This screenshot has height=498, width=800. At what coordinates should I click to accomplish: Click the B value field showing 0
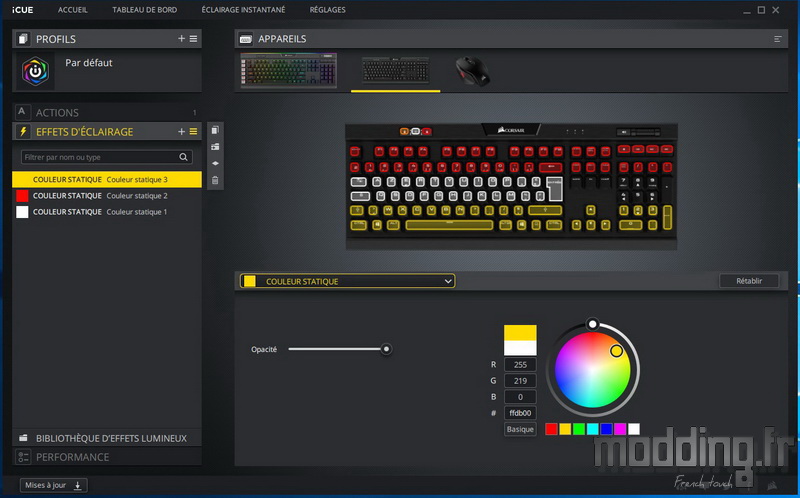[x=520, y=397]
